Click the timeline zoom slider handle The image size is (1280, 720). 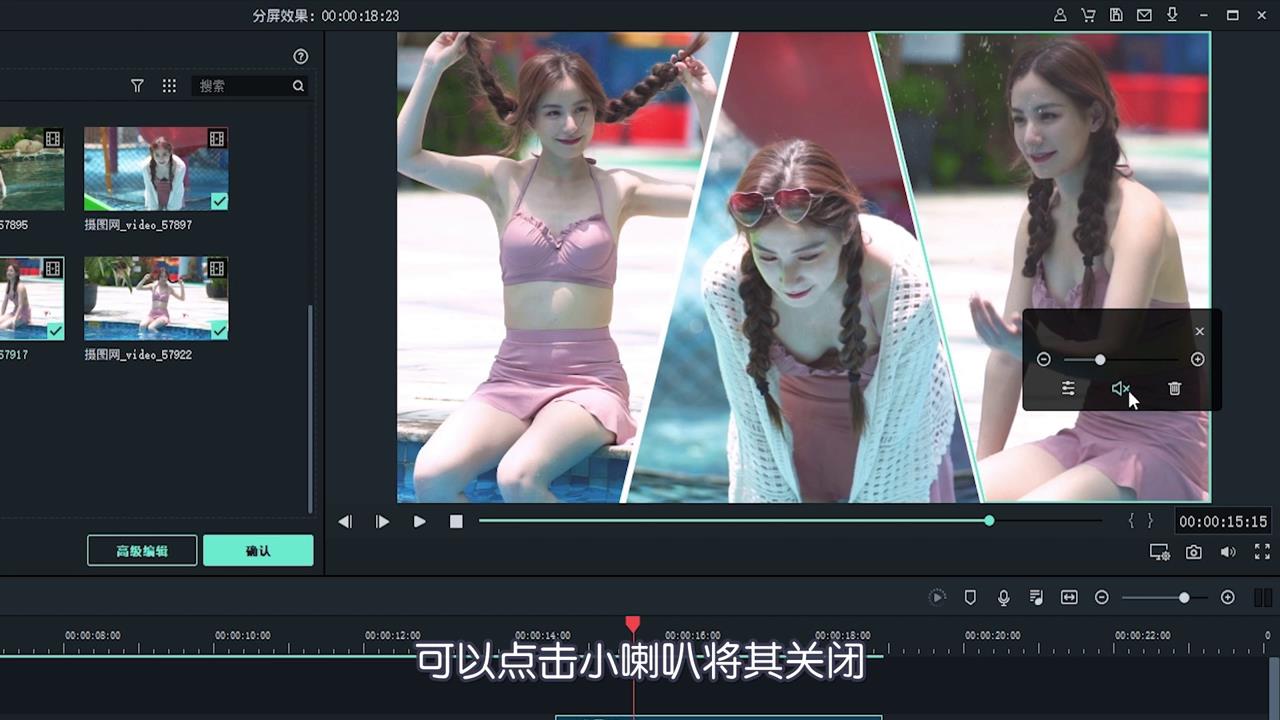pyautogui.click(x=1184, y=597)
